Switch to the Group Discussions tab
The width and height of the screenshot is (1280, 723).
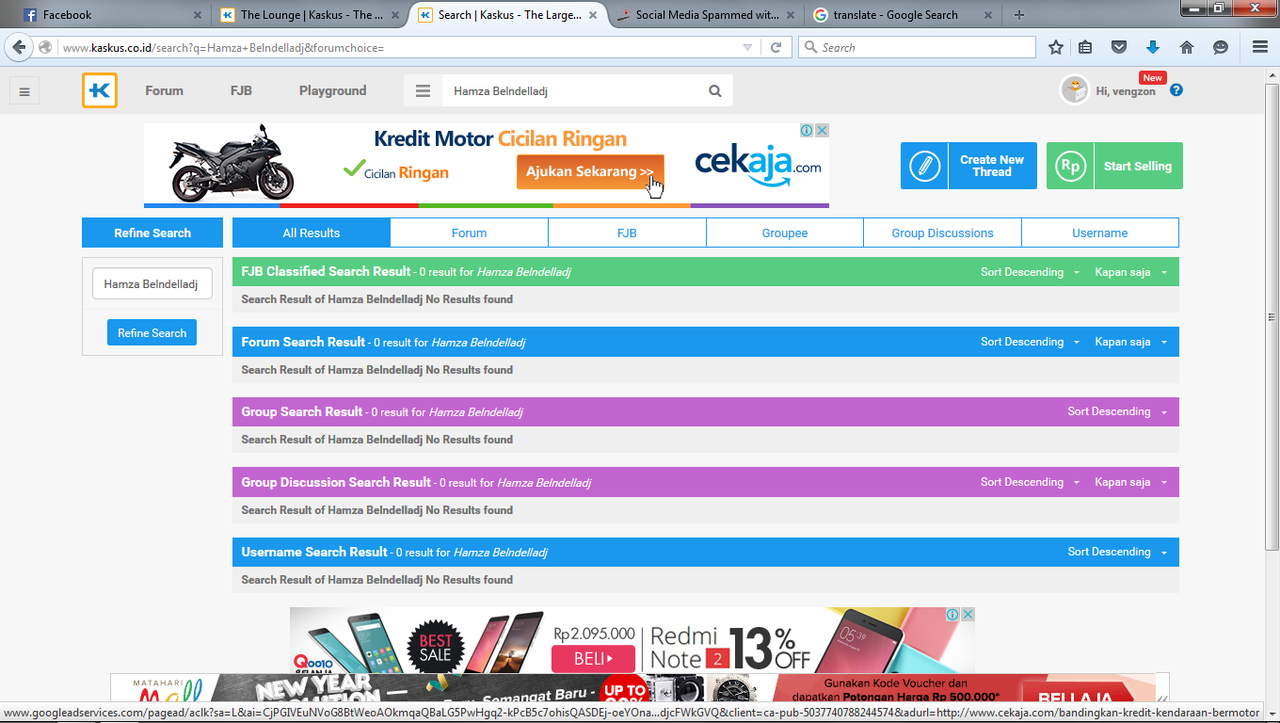(942, 233)
